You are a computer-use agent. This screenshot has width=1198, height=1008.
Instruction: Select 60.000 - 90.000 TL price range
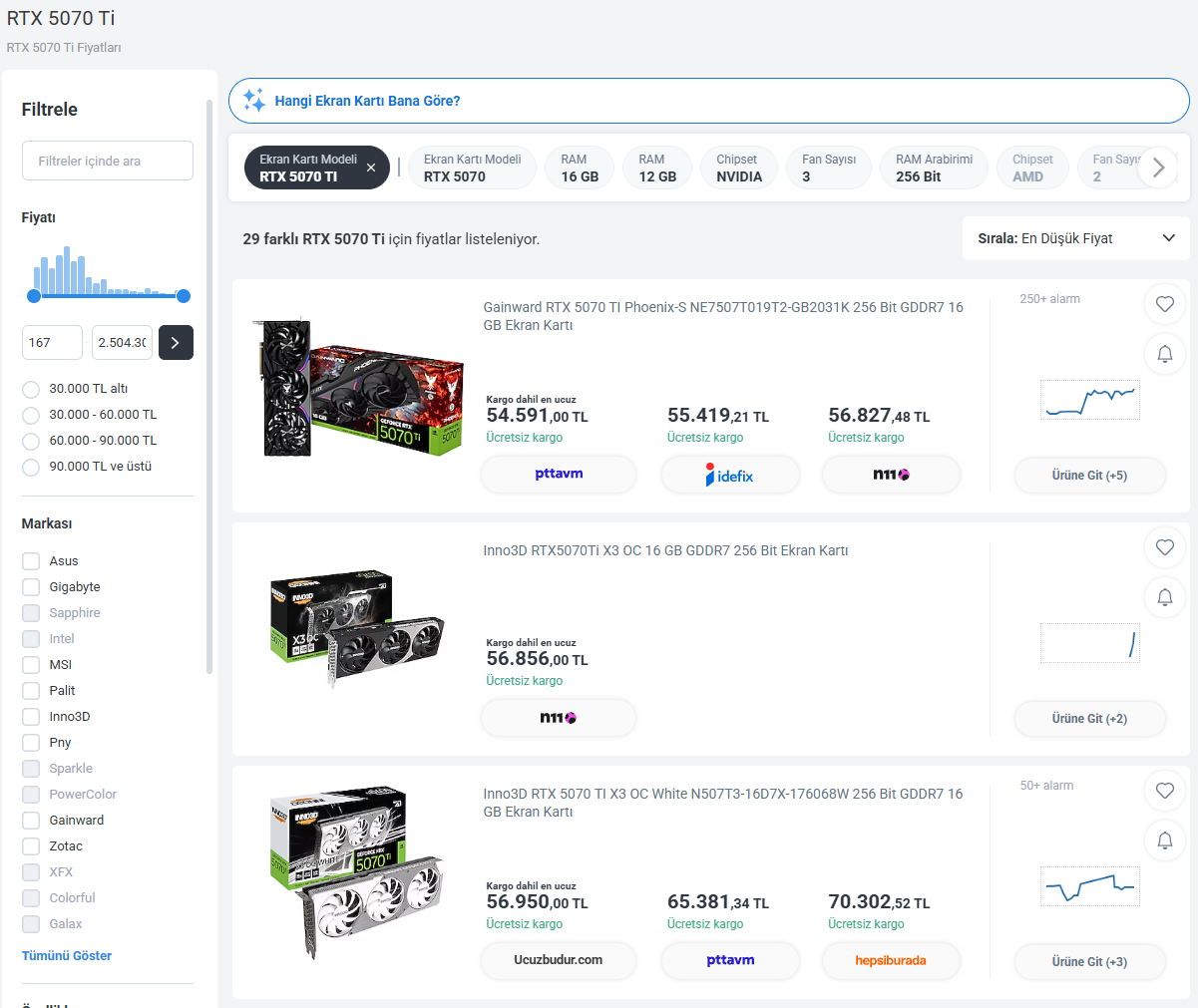(31, 441)
